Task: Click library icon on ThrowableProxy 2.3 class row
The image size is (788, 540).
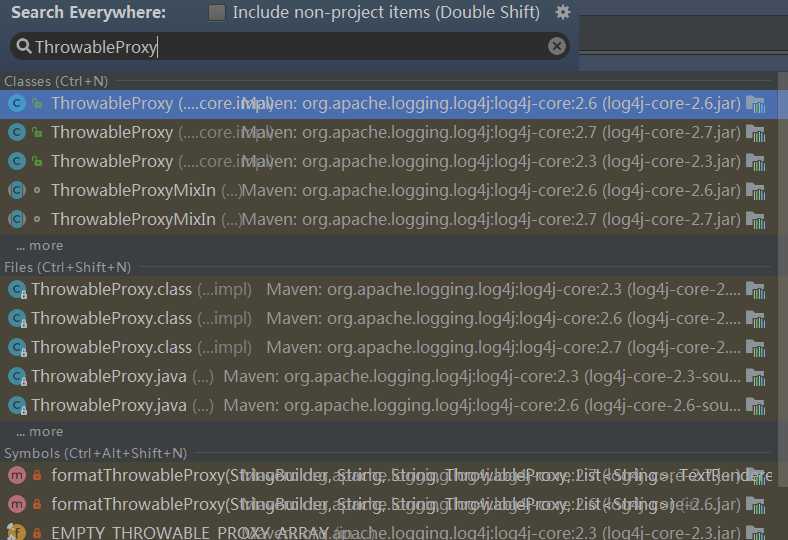Action: [756, 162]
